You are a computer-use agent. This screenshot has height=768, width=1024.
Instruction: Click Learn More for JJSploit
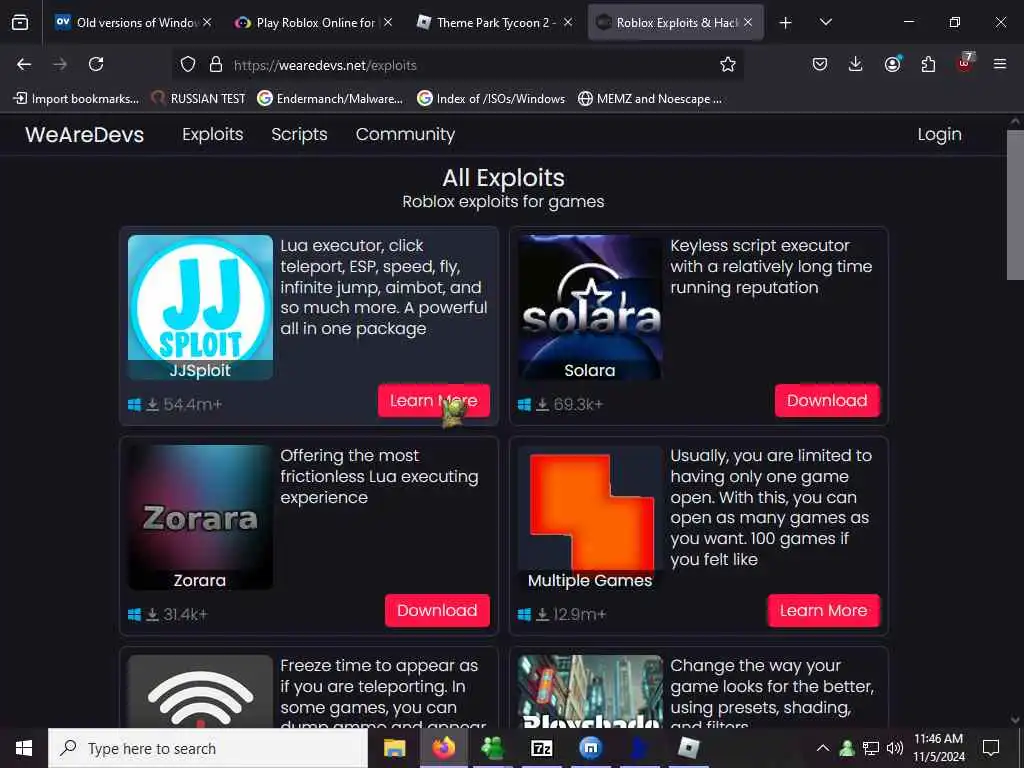(x=434, y=400)
